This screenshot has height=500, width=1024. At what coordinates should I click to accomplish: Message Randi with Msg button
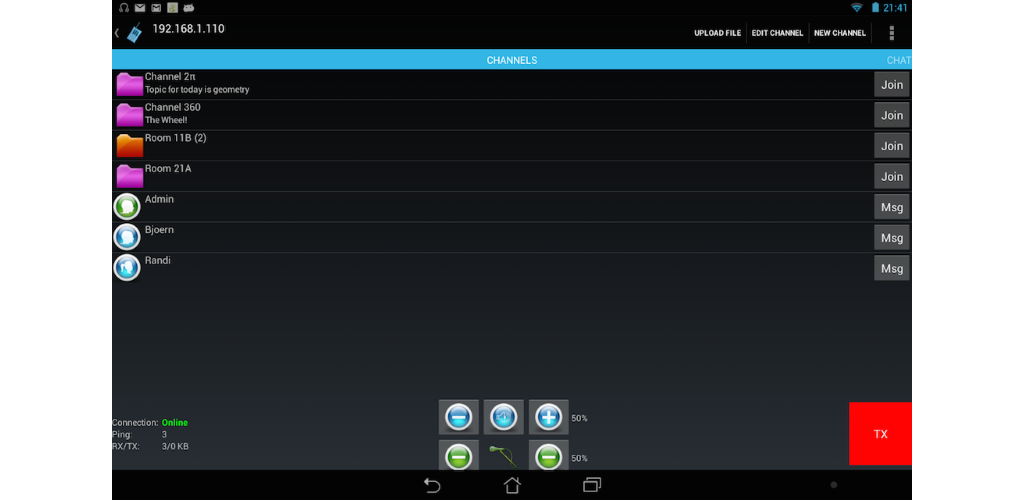click(x=892, y=268)
